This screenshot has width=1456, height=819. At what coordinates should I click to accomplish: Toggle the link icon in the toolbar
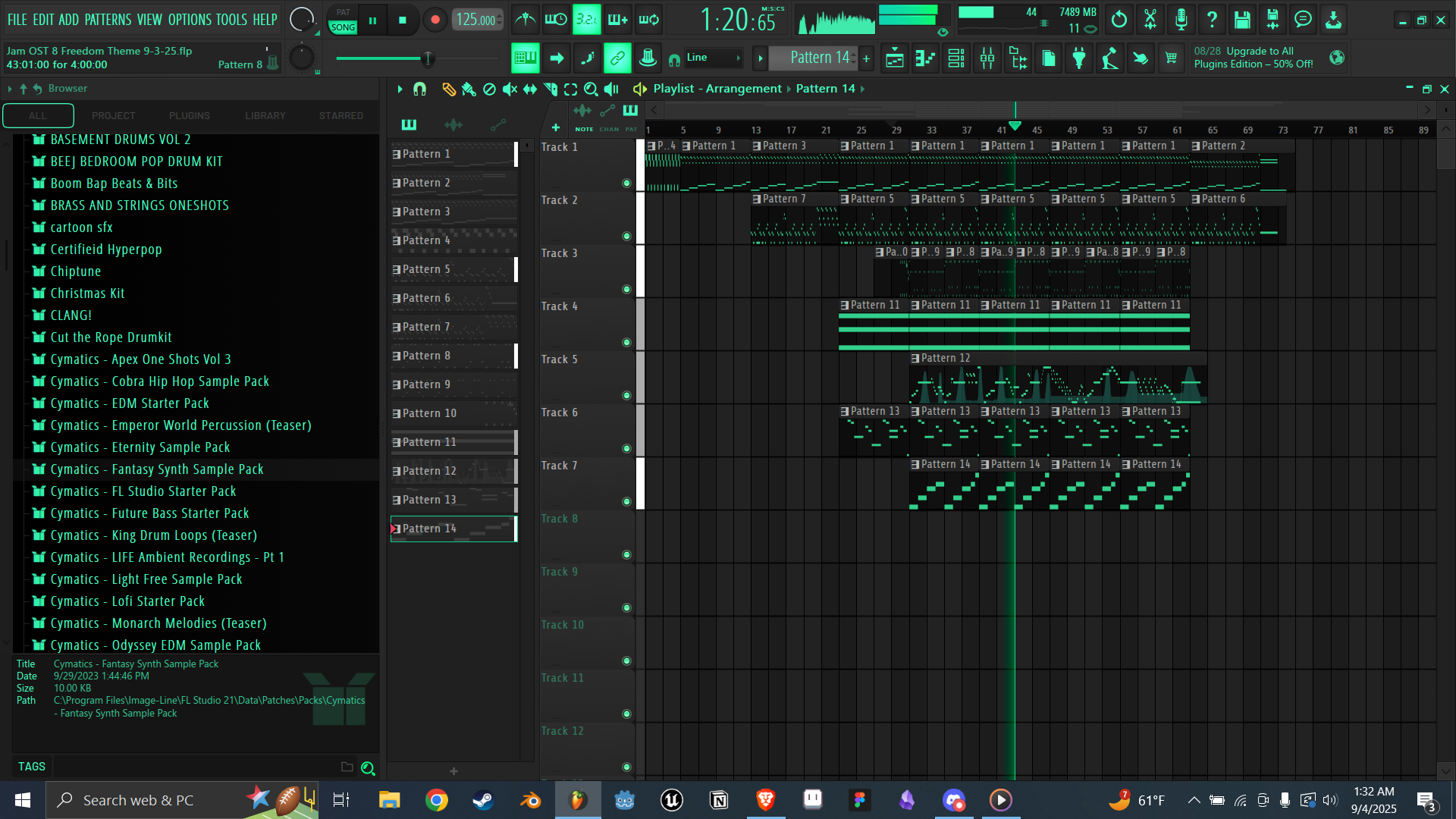coord(617,58)
